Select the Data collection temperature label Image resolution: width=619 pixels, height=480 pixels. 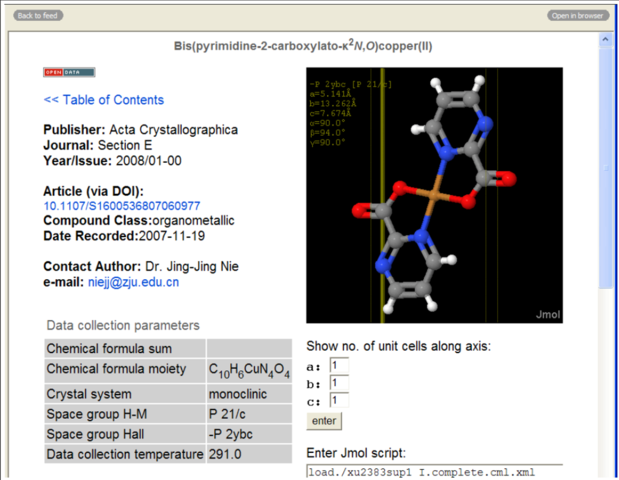click(125, 454)
